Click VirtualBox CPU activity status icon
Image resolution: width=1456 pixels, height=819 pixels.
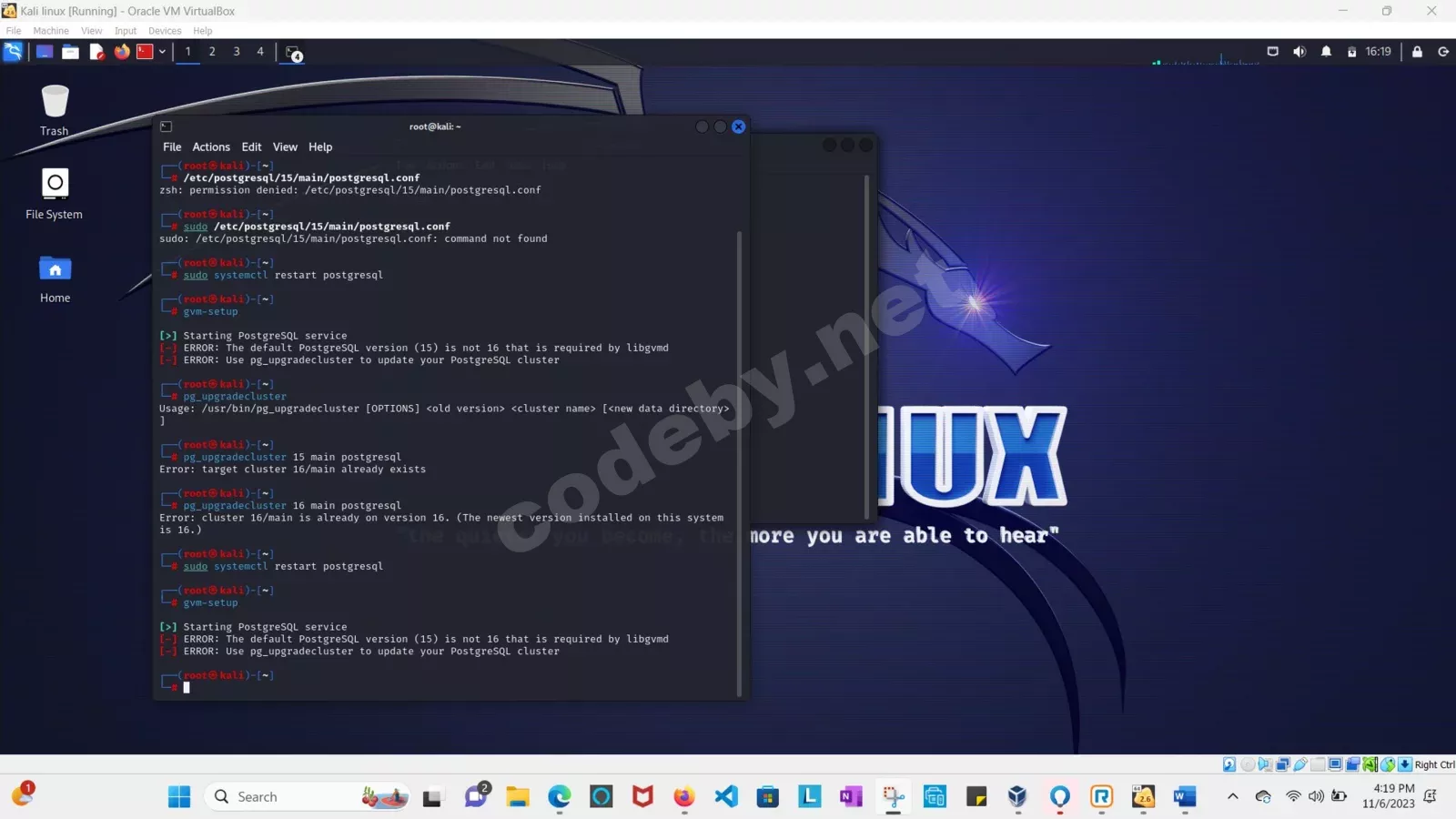click(1370, 764)
